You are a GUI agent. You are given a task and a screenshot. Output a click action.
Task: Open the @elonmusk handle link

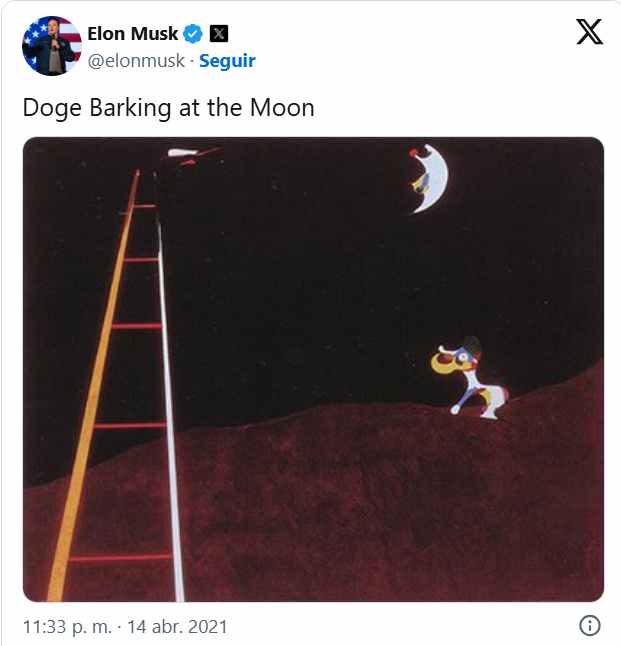(138, 60)
